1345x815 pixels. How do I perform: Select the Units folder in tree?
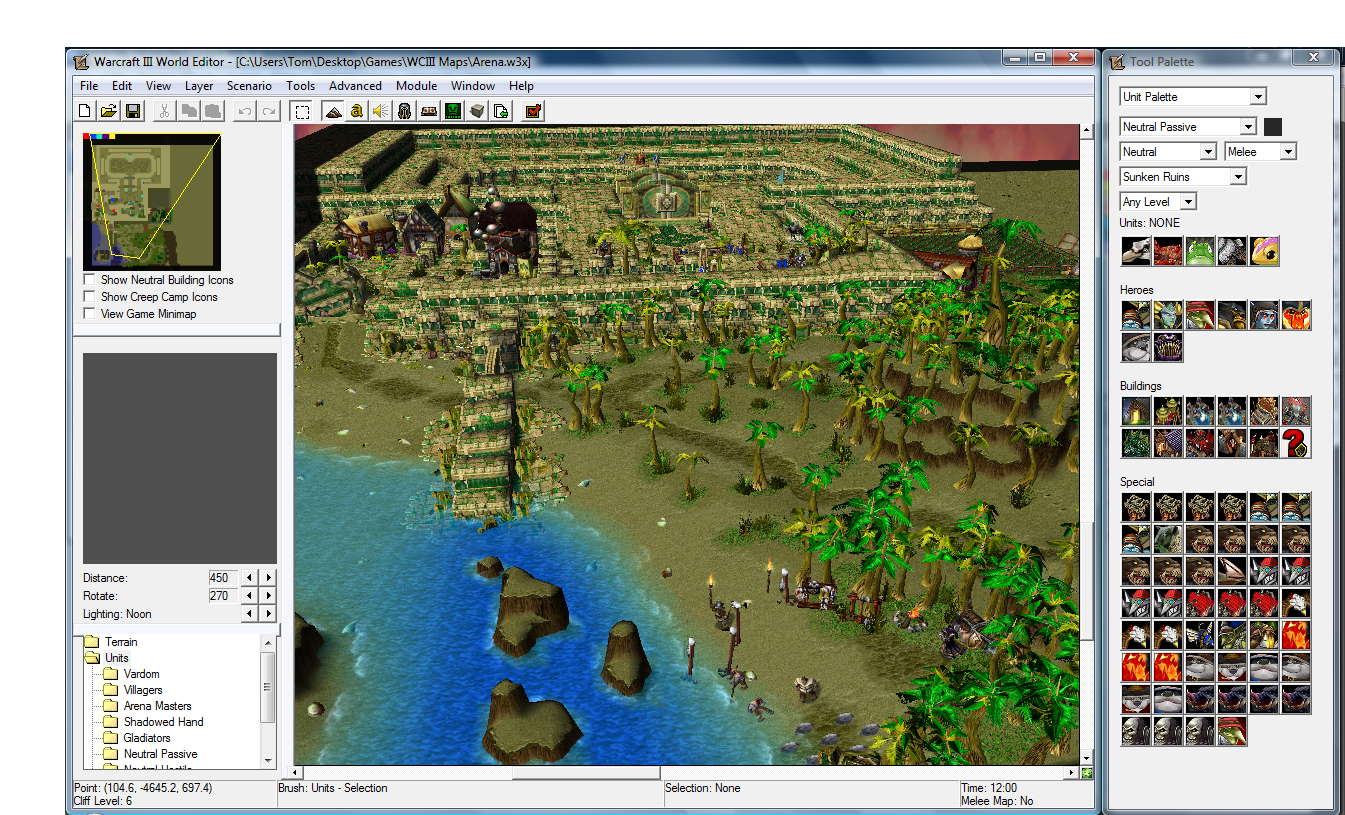click(x=108, y=658)
